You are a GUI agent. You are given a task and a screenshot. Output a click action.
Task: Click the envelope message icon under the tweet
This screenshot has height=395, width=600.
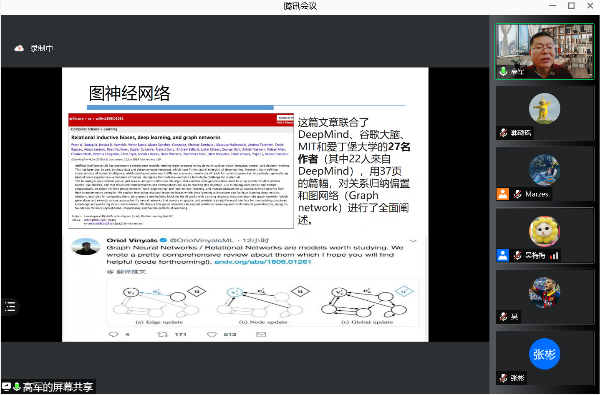tap(261, 335)
